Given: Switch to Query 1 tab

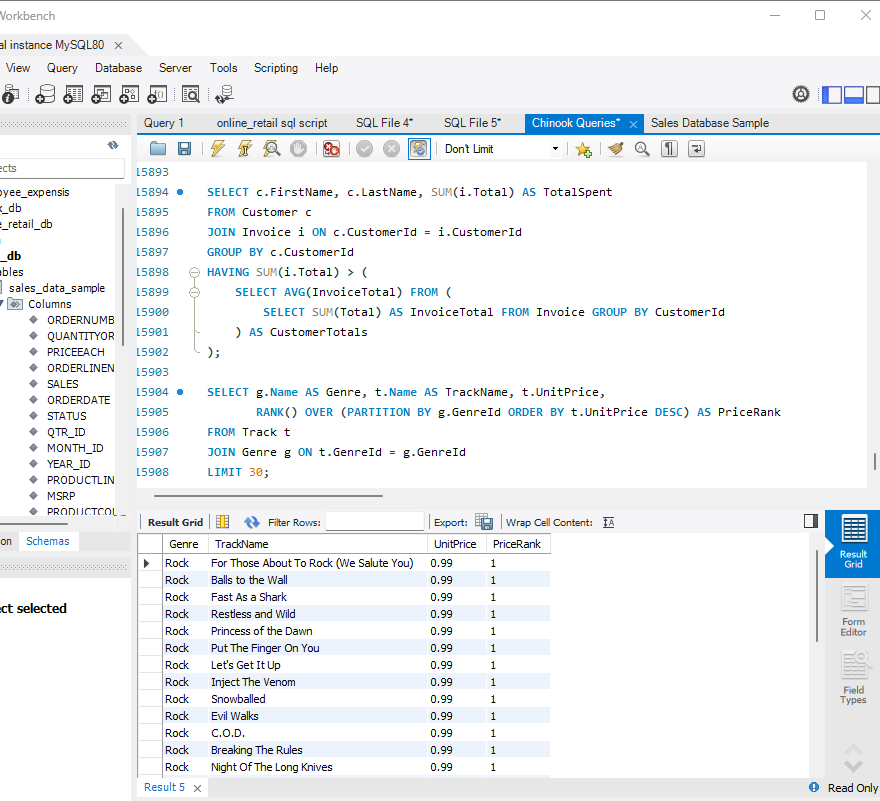Looking at the screenshot, I should click(164, 123).
